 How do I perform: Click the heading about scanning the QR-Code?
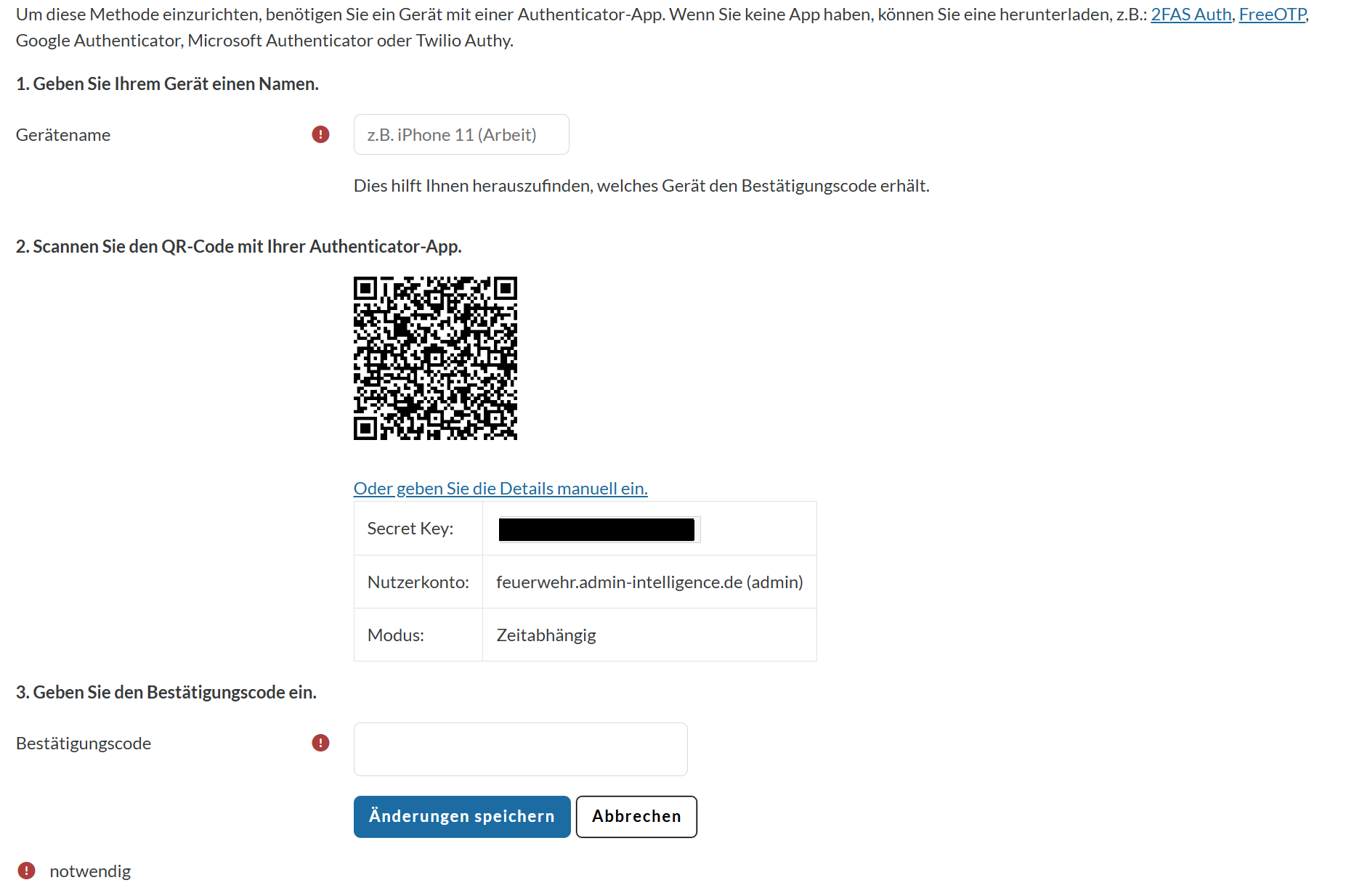[238, 246]
